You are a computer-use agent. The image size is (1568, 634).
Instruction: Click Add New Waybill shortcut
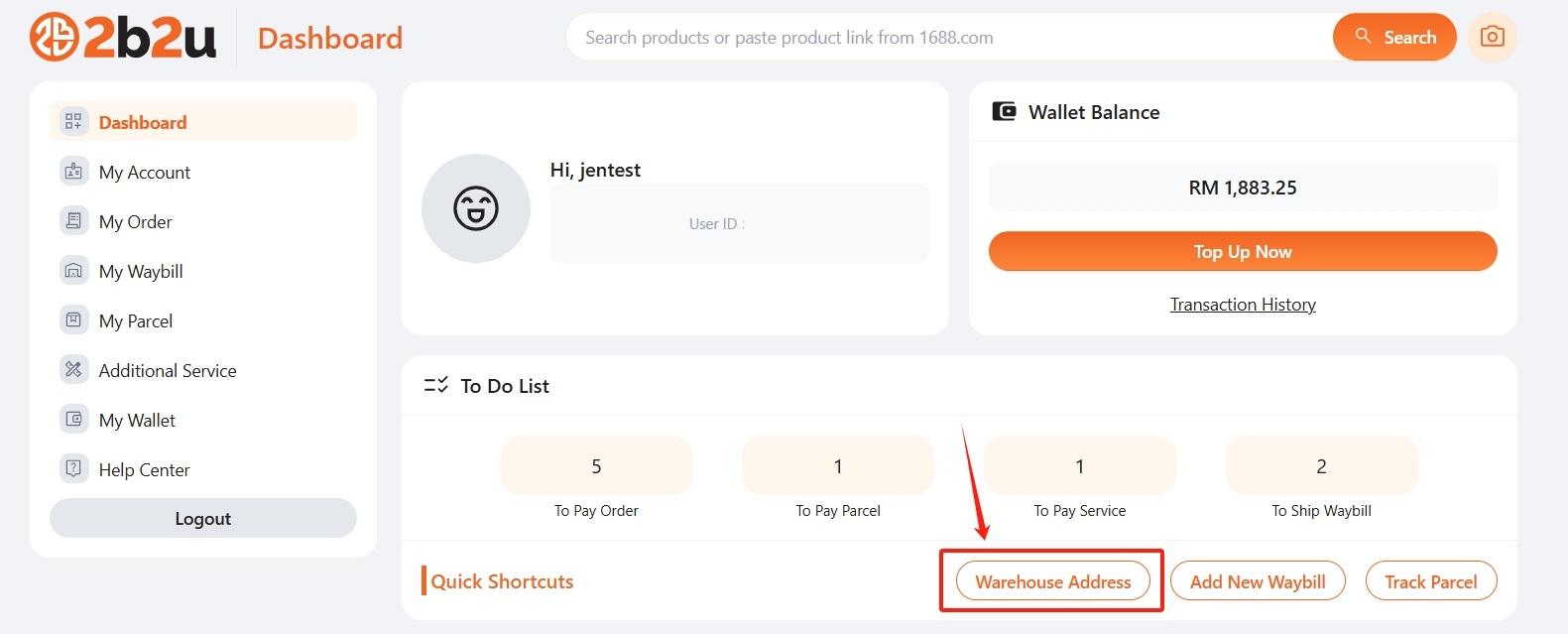tap(1258, 581)
